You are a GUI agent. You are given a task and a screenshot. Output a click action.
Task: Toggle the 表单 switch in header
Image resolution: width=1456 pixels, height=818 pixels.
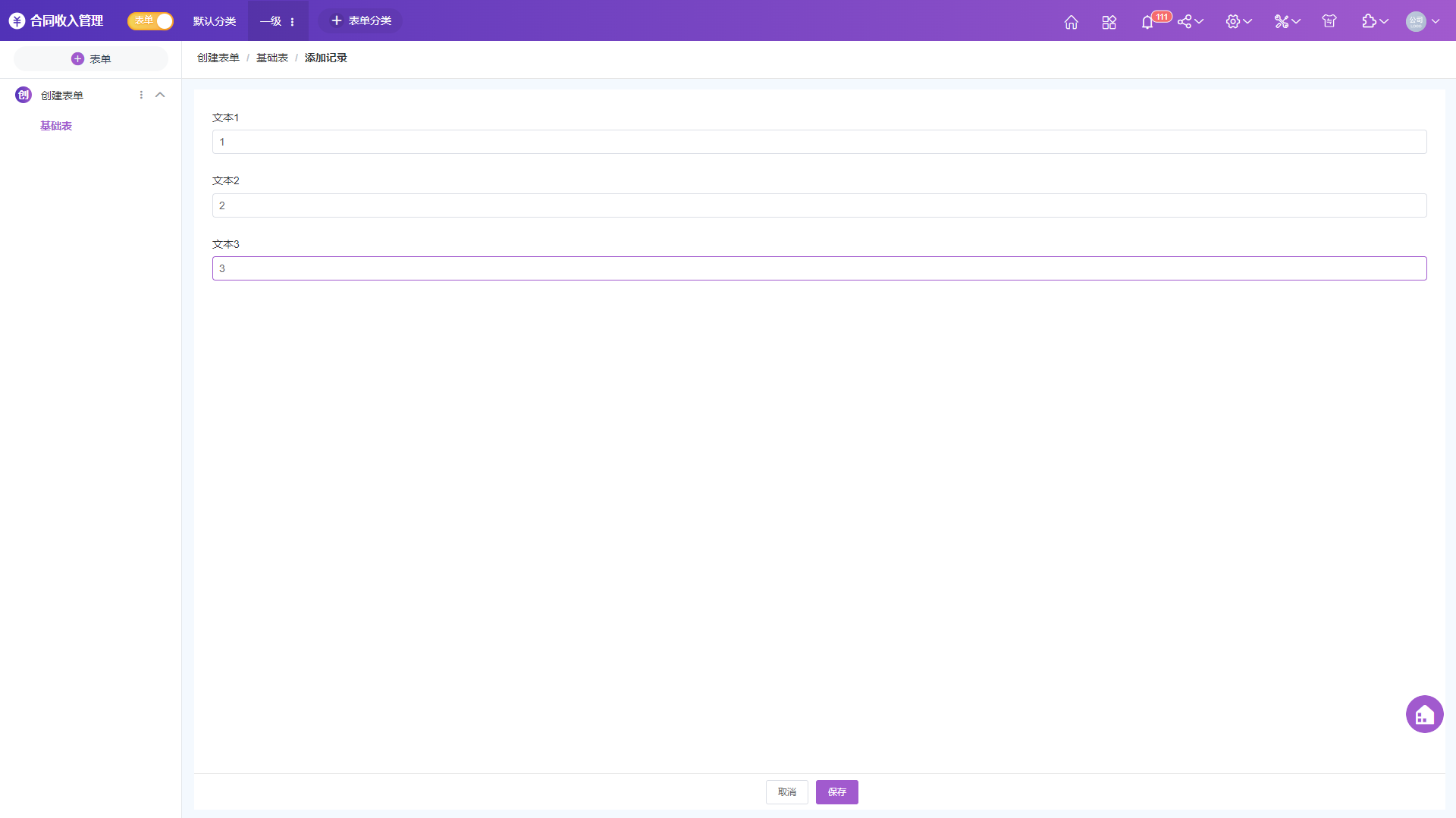151,21
